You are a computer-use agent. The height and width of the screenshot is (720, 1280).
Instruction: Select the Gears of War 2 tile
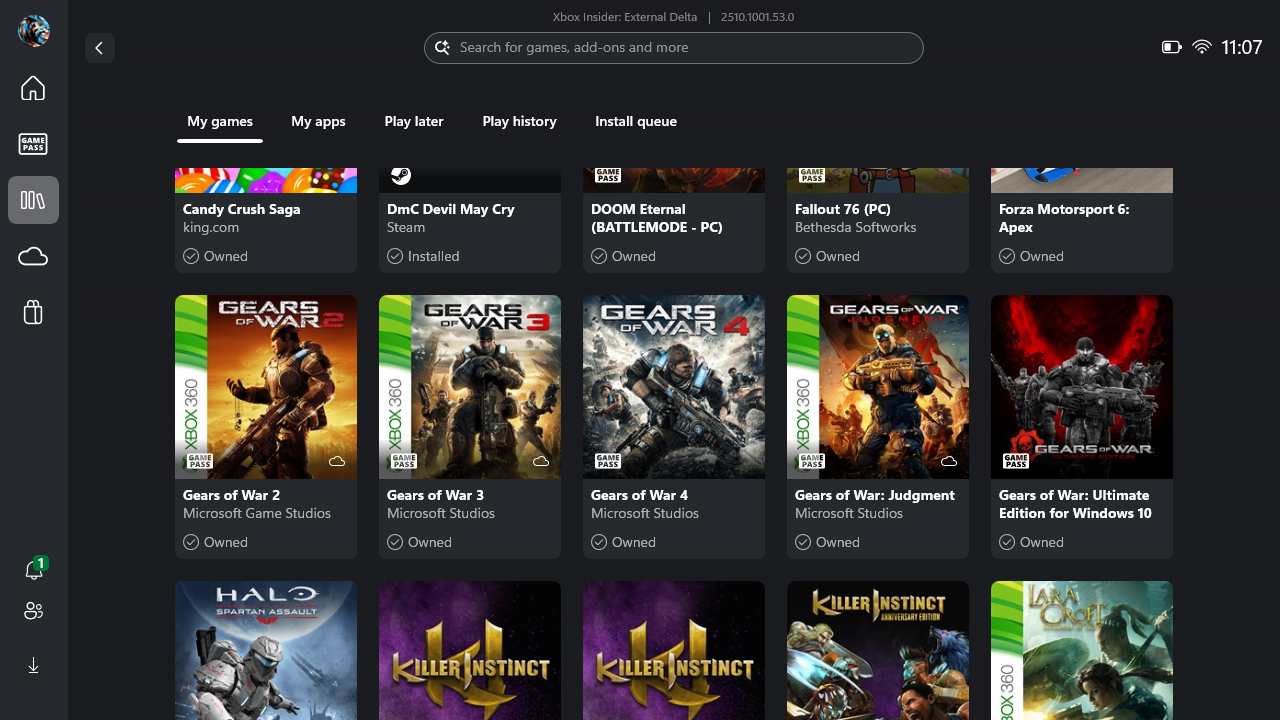coord(266,426)
